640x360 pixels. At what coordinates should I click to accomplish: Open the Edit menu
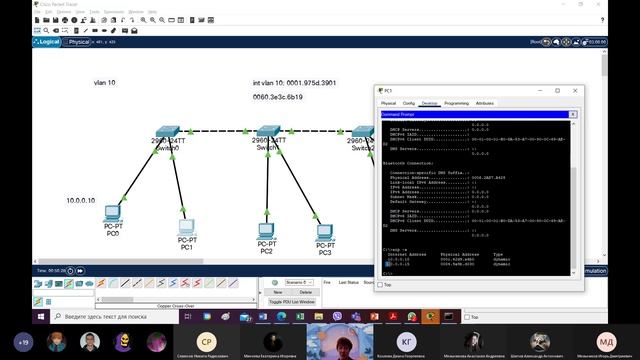point(49,12)
